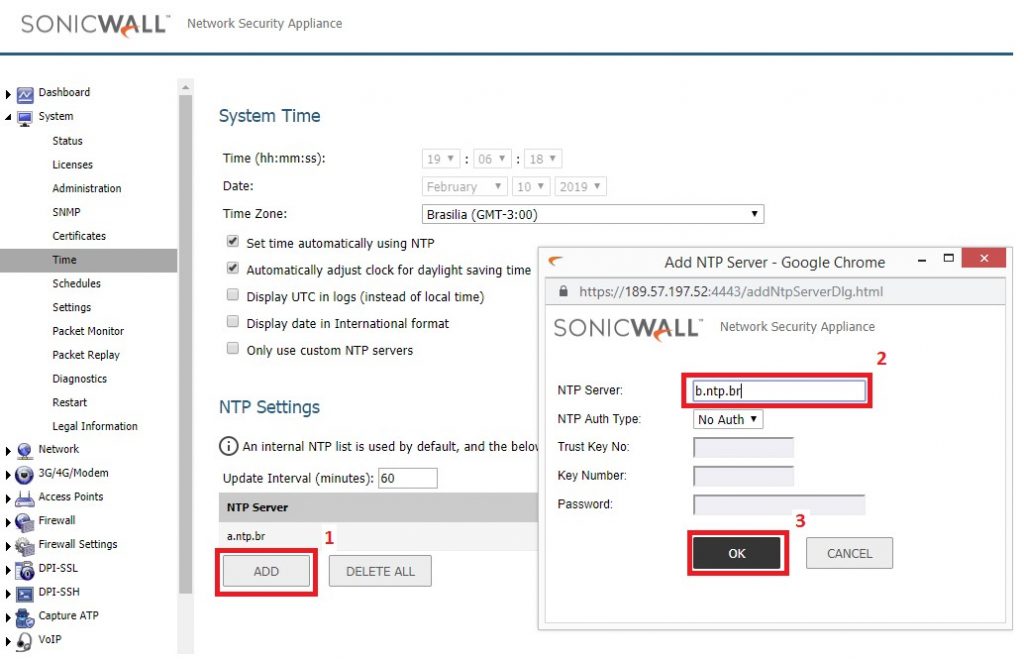This screenshot has width=1024, height=660.
Task: Maximize the Add NTP Server popup
Action: tap(949, 259)
